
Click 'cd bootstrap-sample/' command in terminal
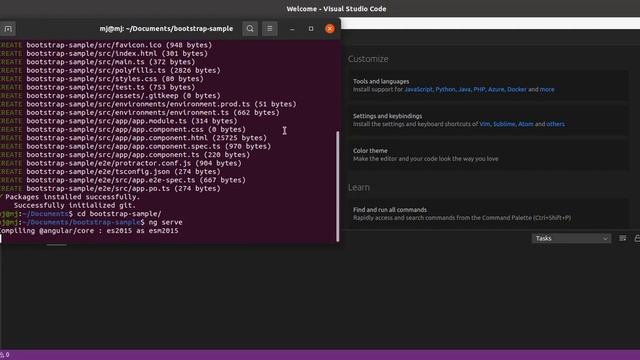[119, 214]
